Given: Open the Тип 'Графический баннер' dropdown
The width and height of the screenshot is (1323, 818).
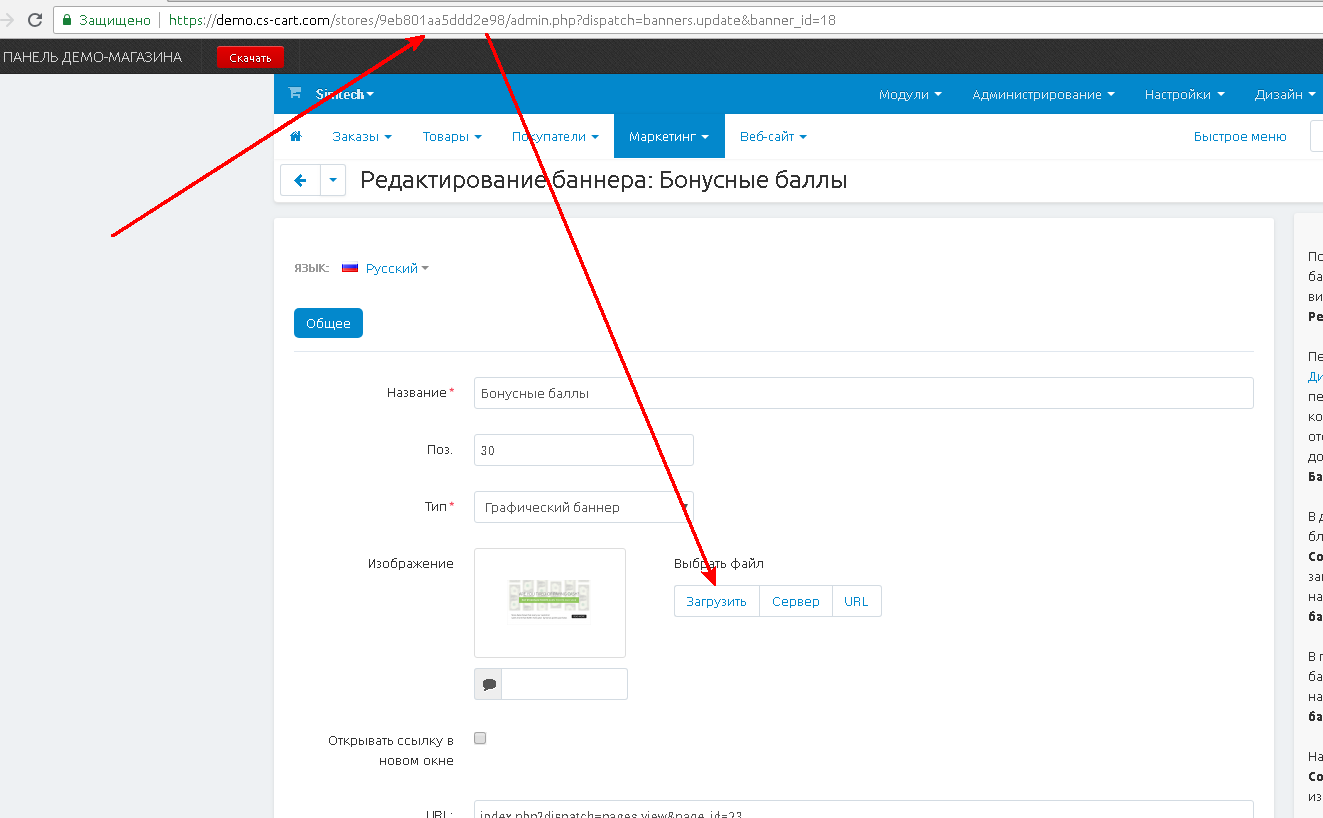Looking at the screenshot, I should pos(583,507).
